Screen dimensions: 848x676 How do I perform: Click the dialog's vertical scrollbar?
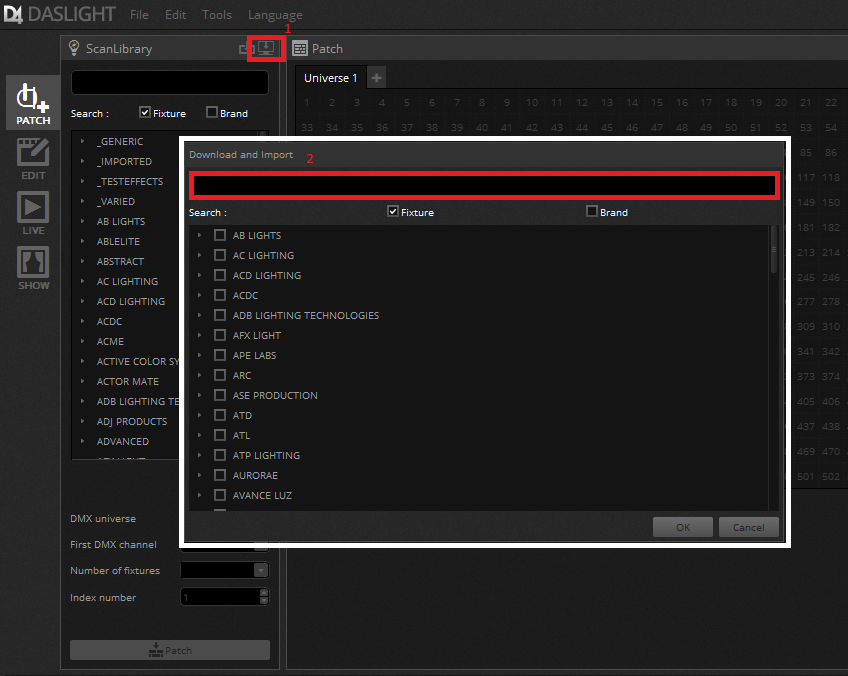[x=774, y=249]
